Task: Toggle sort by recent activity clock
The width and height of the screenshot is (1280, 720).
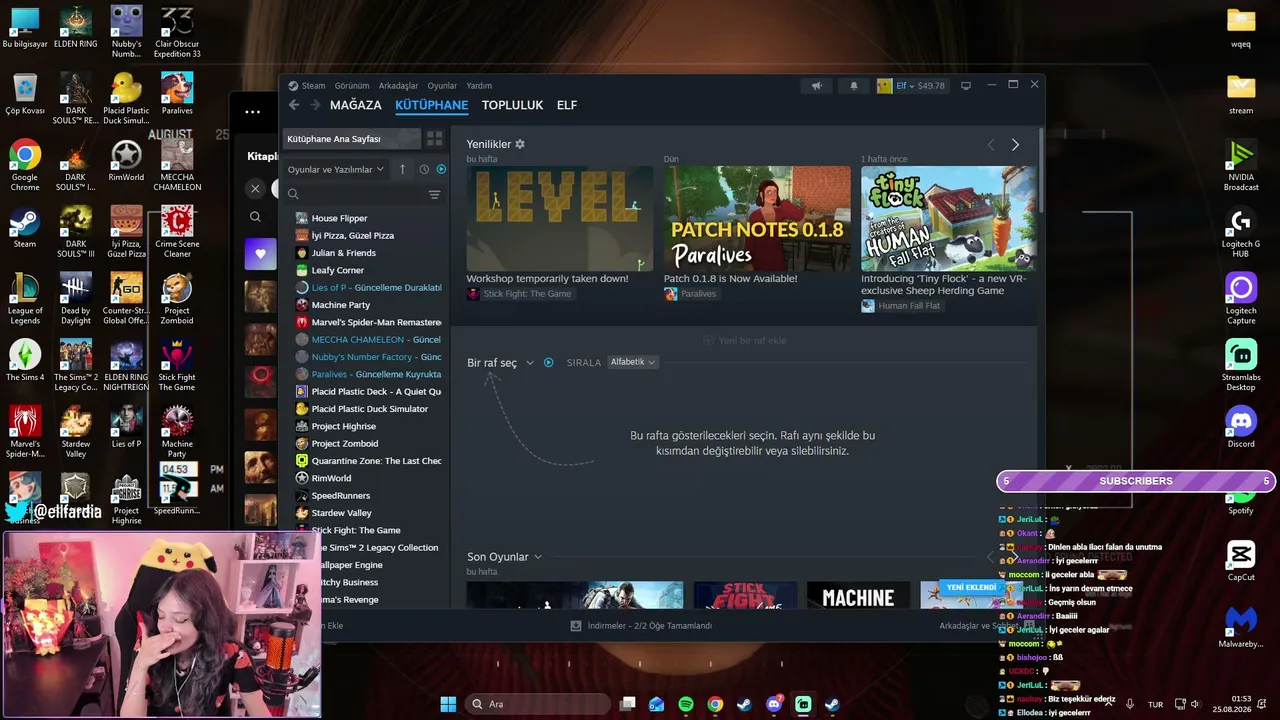Action: tap(424, 169)
